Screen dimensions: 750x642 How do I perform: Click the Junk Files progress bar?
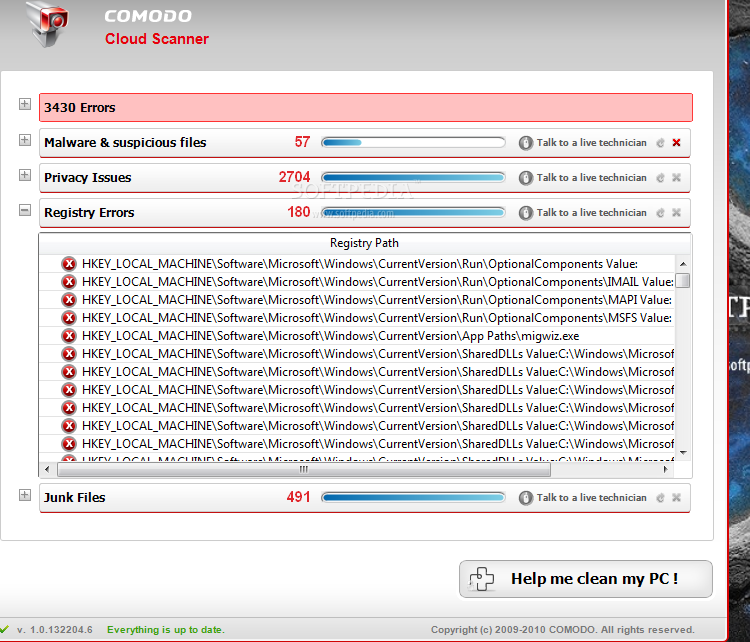[x=413, y=498]
